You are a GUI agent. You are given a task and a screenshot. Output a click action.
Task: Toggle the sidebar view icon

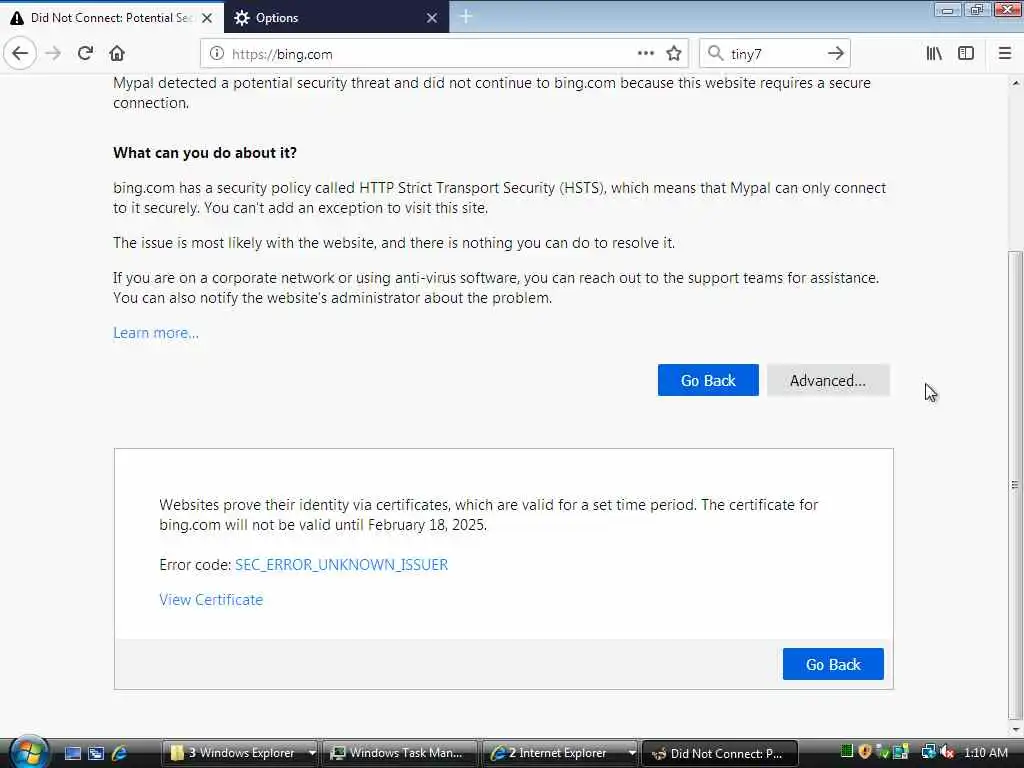coord(966,54)
